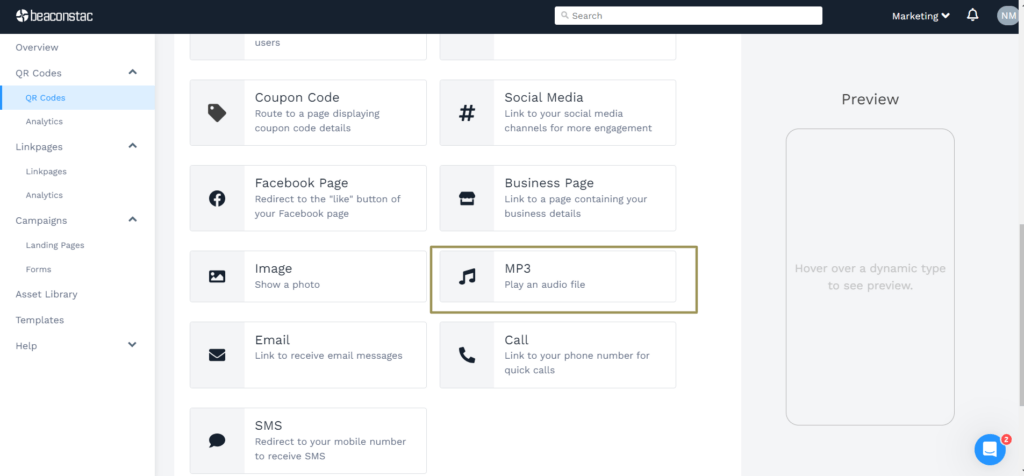Collapse the QR Codes sidebar section
Viewport: 1024px width, 476px height.
pos(133,73)
